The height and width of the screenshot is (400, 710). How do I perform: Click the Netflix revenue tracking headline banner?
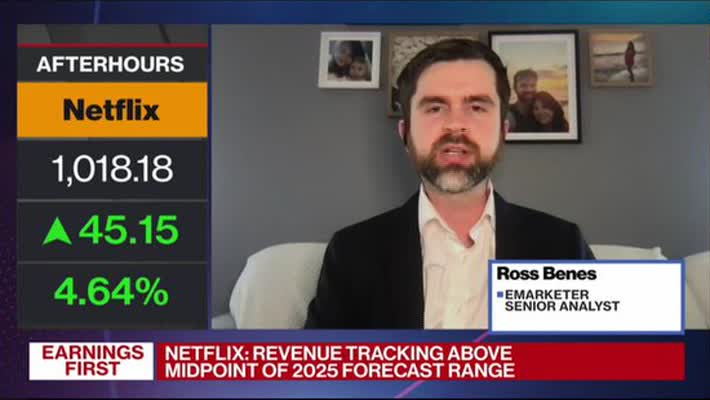click(x=421, y=361)
